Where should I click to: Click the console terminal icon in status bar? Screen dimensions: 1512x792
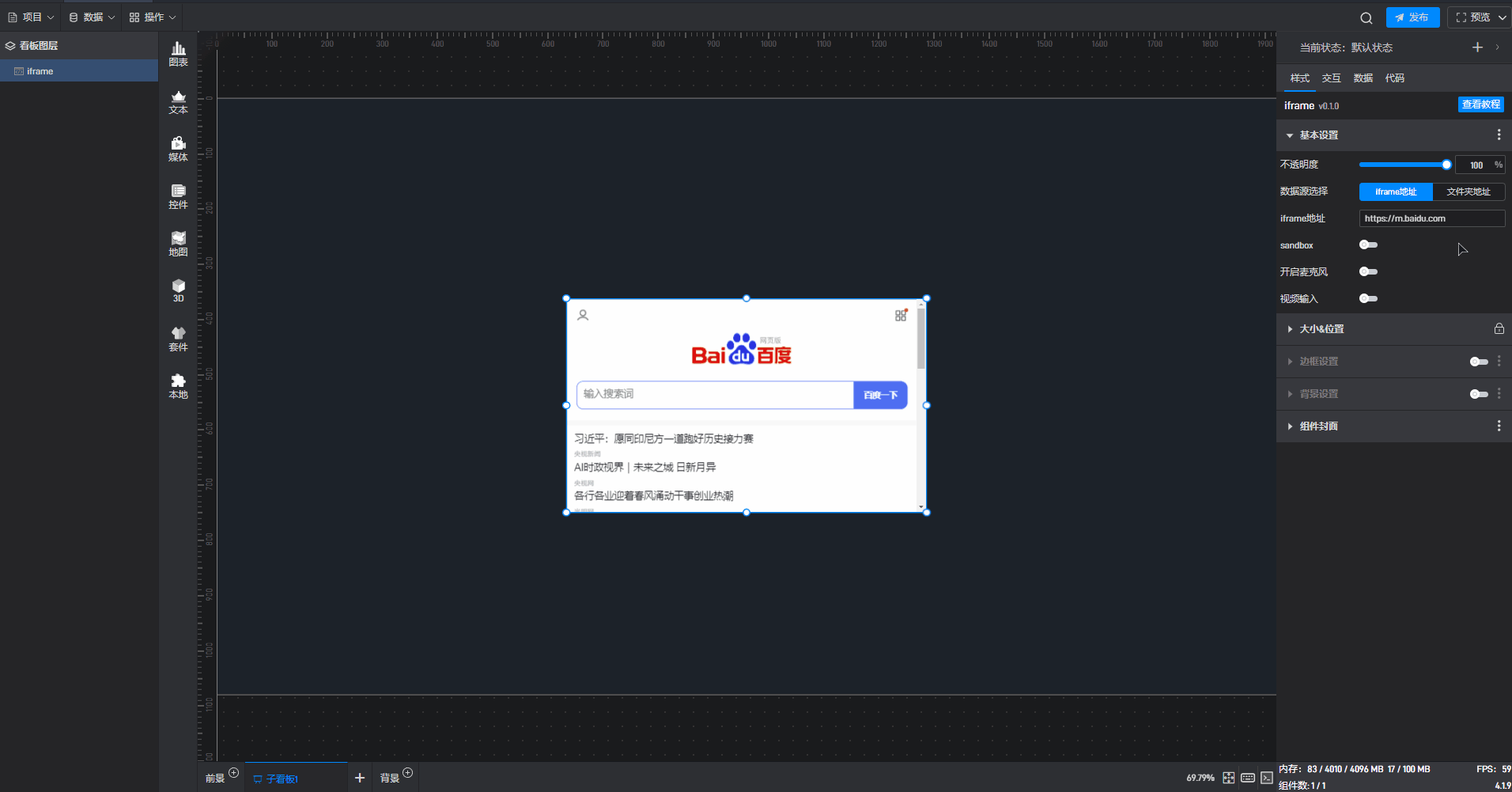coord(1267,778)
